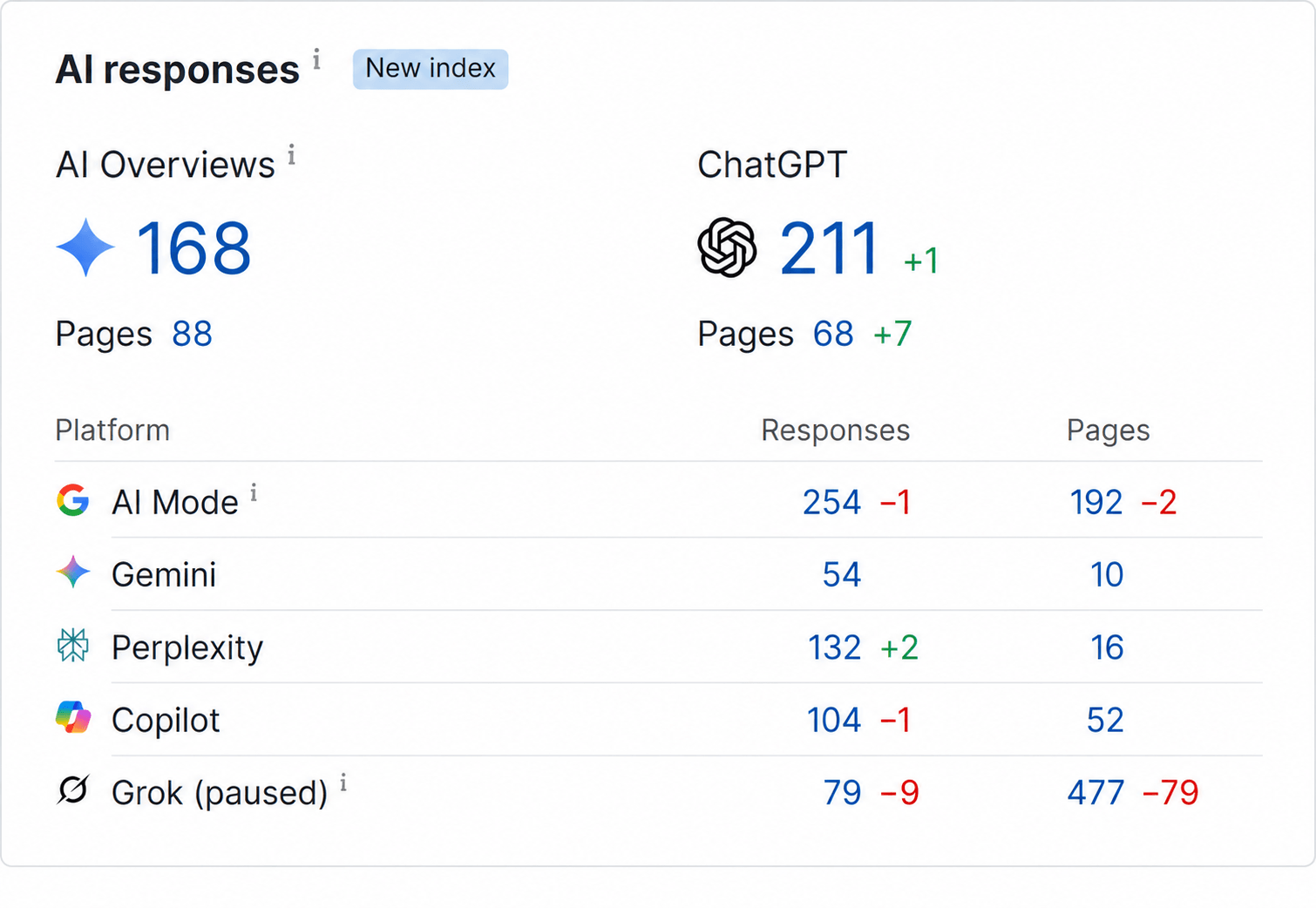This screenshot has height=908, width=1316.
Task: Click the ChatGPT section title
Action: [x=772, y=165]
